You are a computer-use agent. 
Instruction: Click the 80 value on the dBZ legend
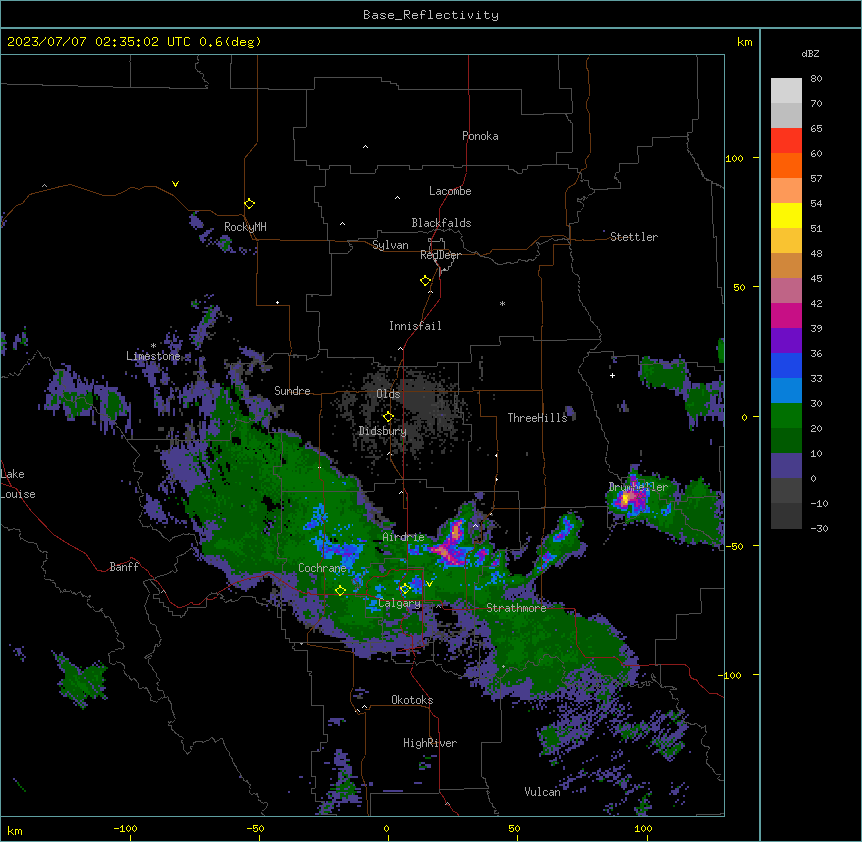coord(816,79)
